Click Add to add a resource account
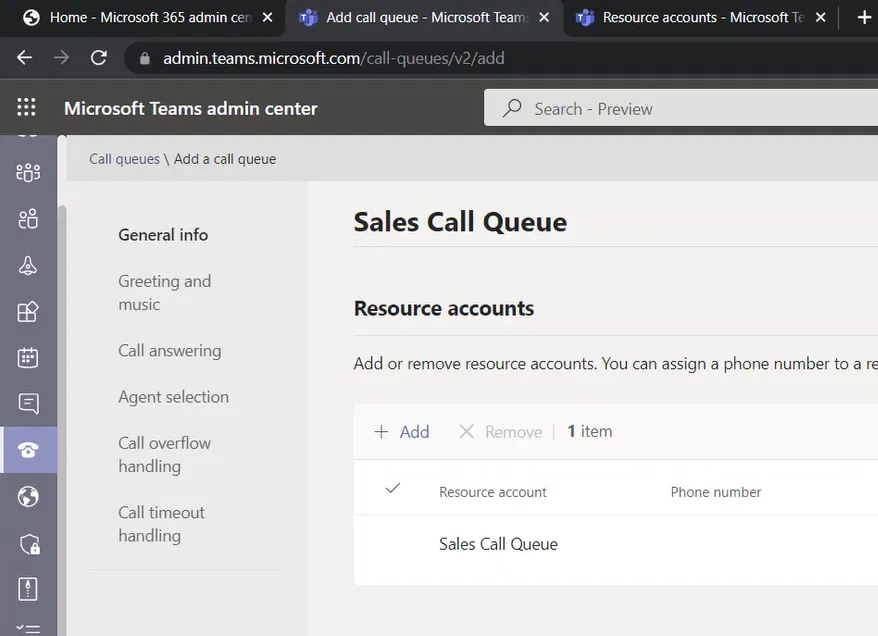The width and height of the screenshot is (878, 636). [402, 432]
